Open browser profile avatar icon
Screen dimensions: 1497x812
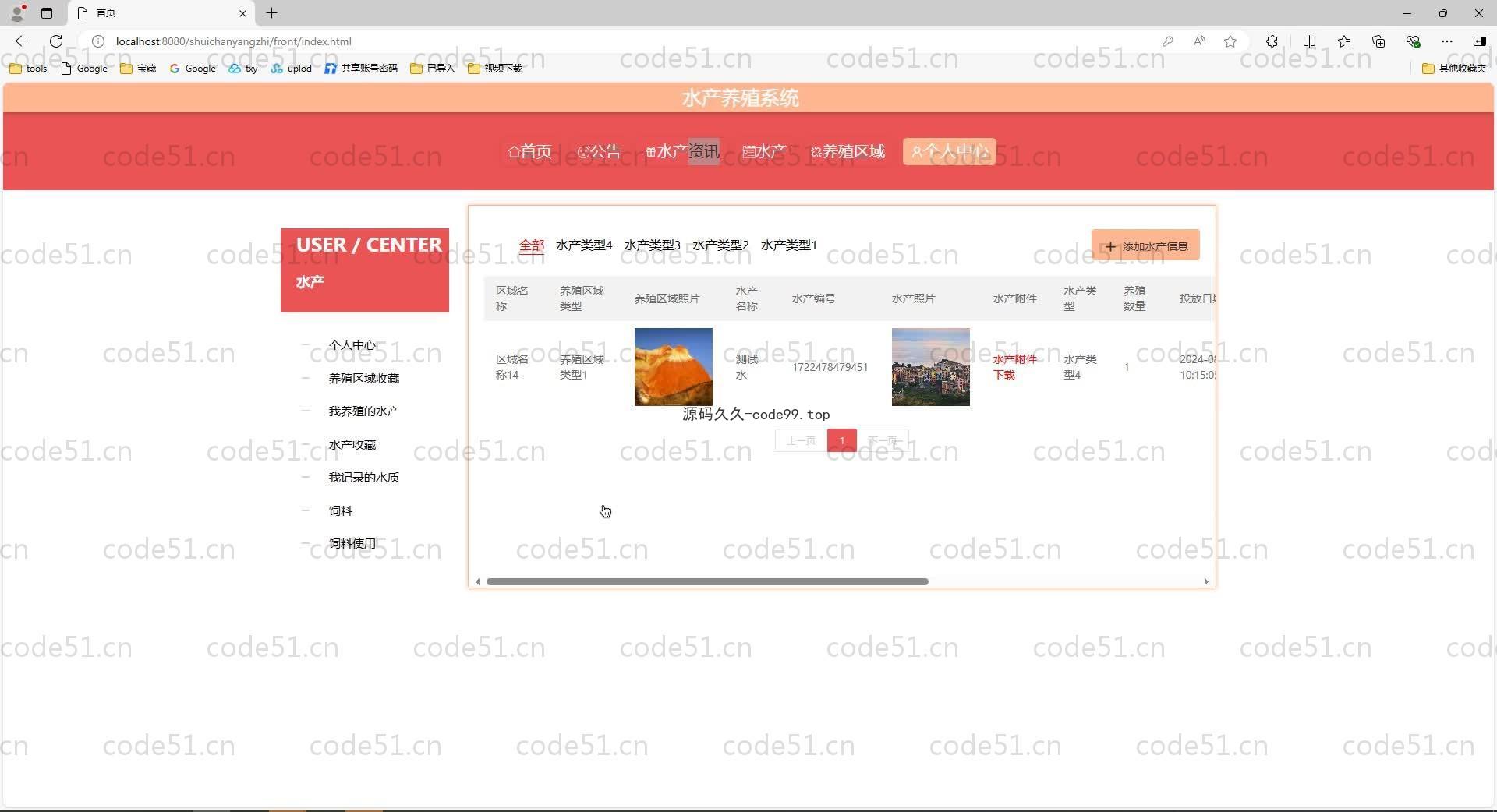tap(18, 12)
